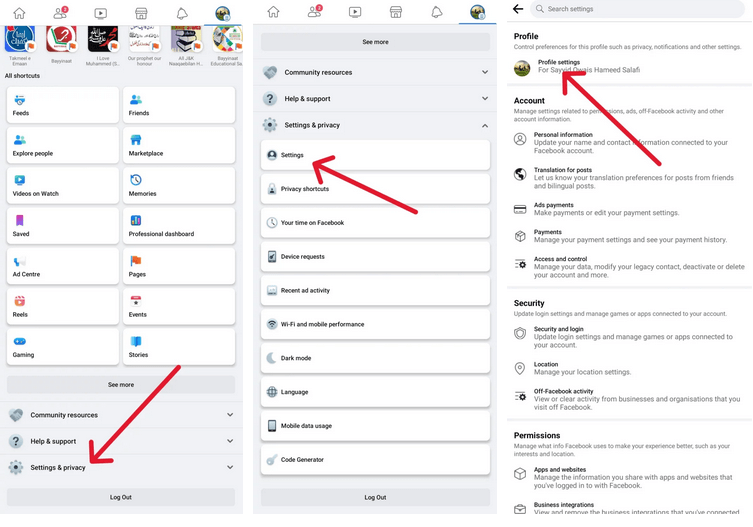This screenshot has width=753, height=527.
Task: Open Settings menu item
Action: [x=376, y=155]
